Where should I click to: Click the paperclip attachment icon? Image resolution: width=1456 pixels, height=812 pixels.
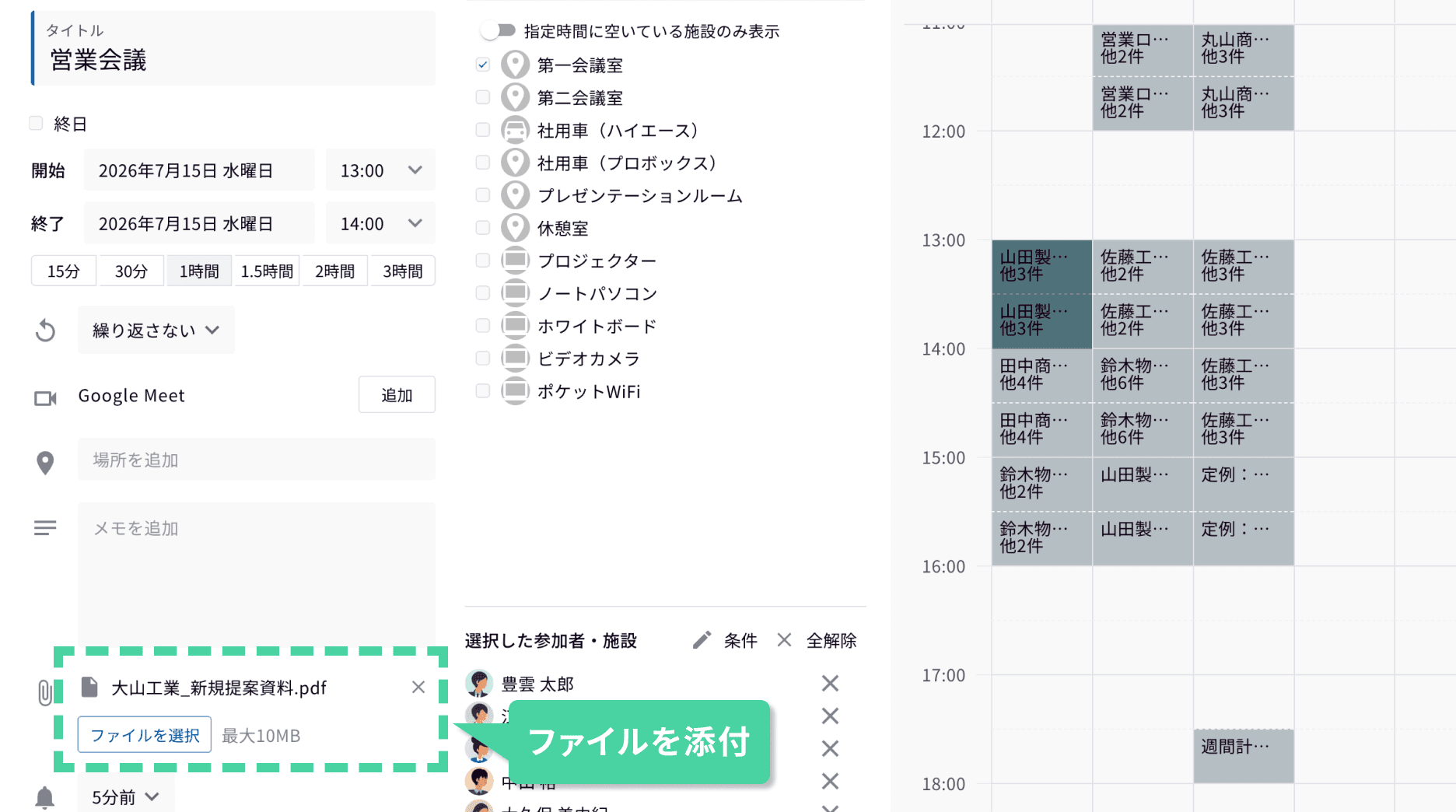click(x=45, y=693)
